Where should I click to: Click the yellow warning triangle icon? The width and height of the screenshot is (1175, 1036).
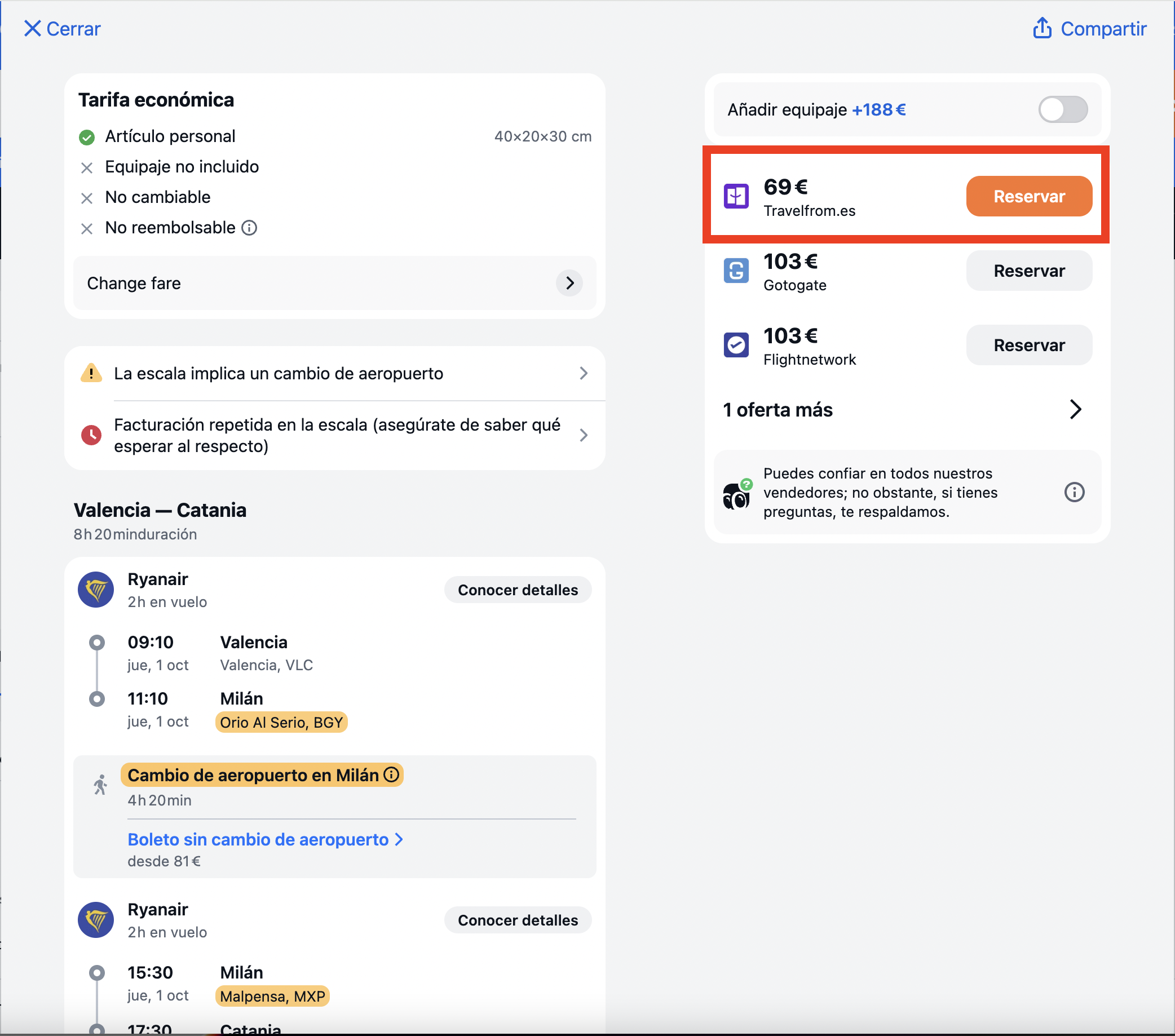point(91,374)
